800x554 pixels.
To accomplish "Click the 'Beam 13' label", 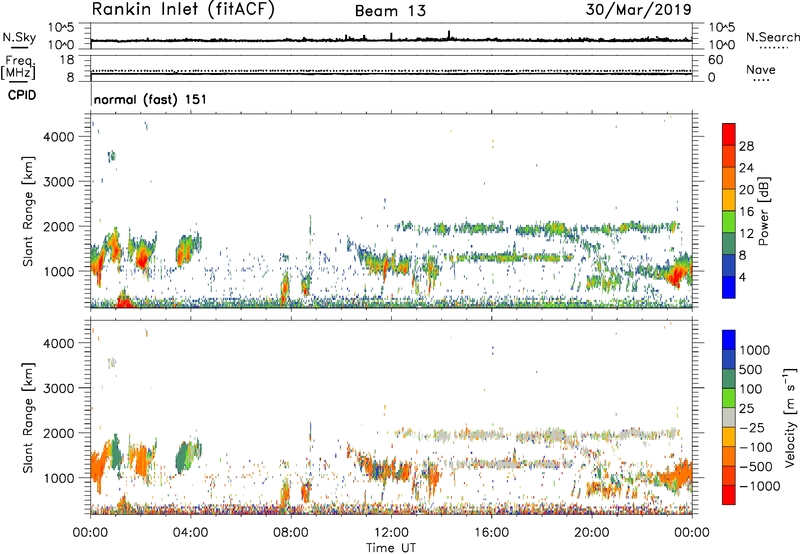I will click(x=390, y=11).
